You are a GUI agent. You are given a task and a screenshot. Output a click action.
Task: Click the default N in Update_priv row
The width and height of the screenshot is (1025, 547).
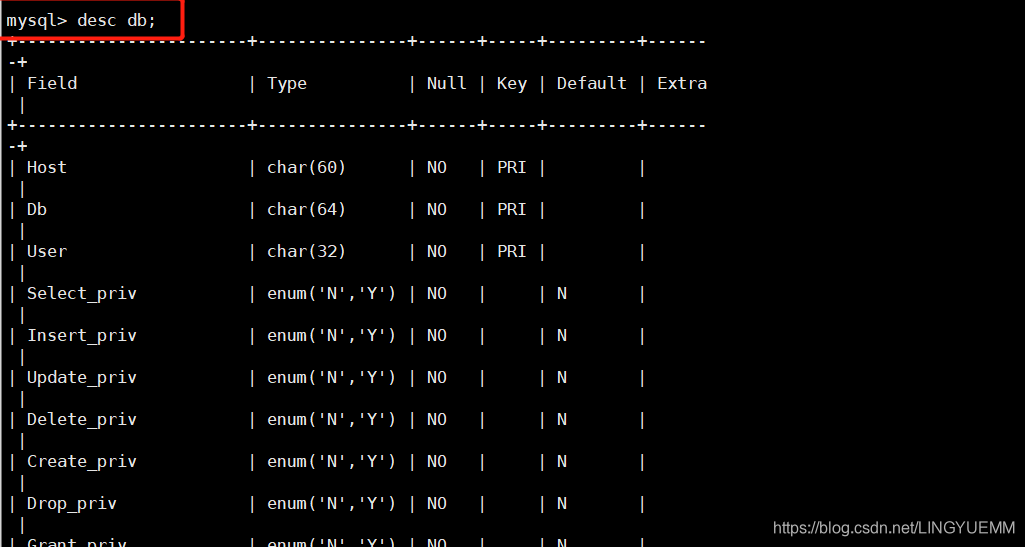[x=562, y=377]
